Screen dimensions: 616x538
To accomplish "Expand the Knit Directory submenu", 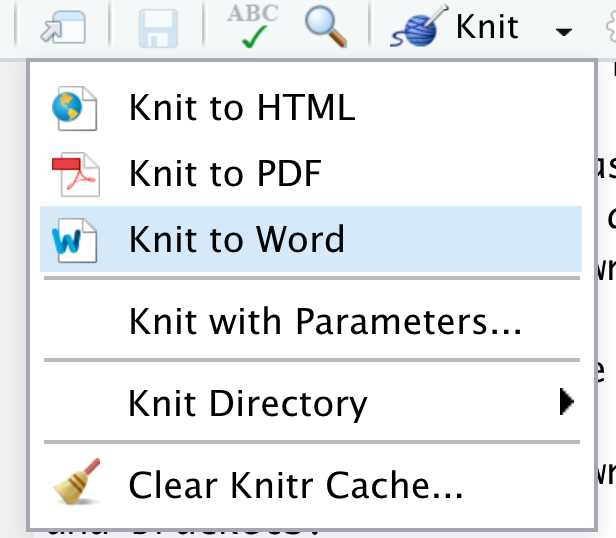I will tap(311, 402).
